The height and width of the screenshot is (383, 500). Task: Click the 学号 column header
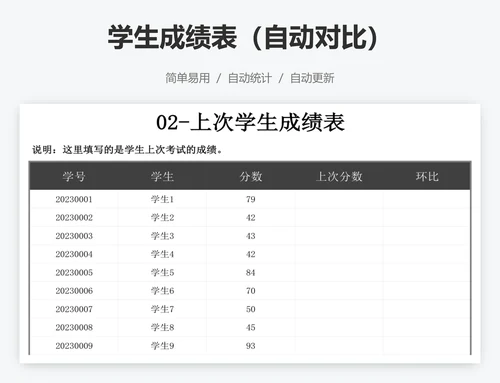point(74,176)
